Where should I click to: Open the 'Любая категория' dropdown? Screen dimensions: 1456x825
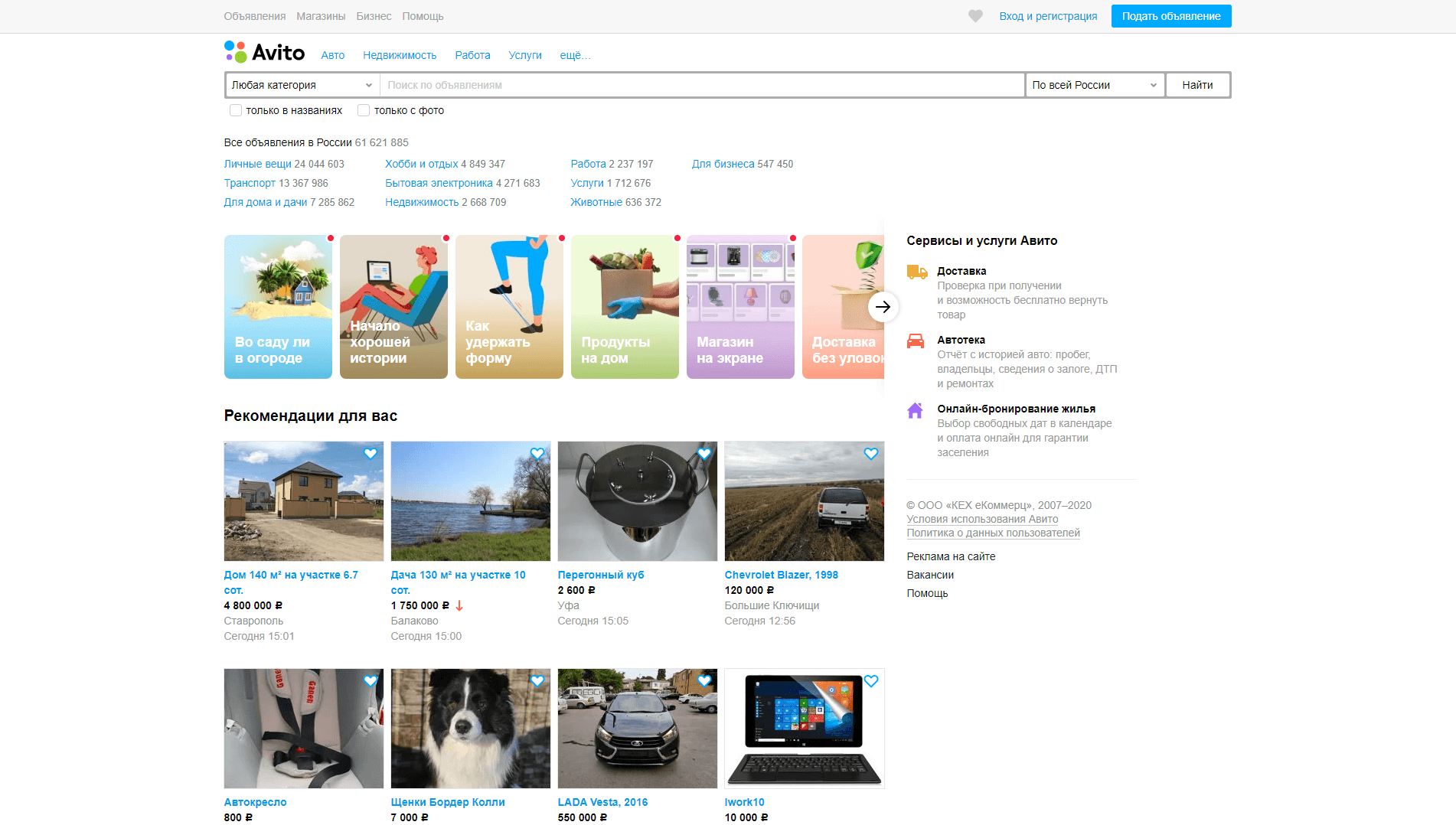pos(302,85)
